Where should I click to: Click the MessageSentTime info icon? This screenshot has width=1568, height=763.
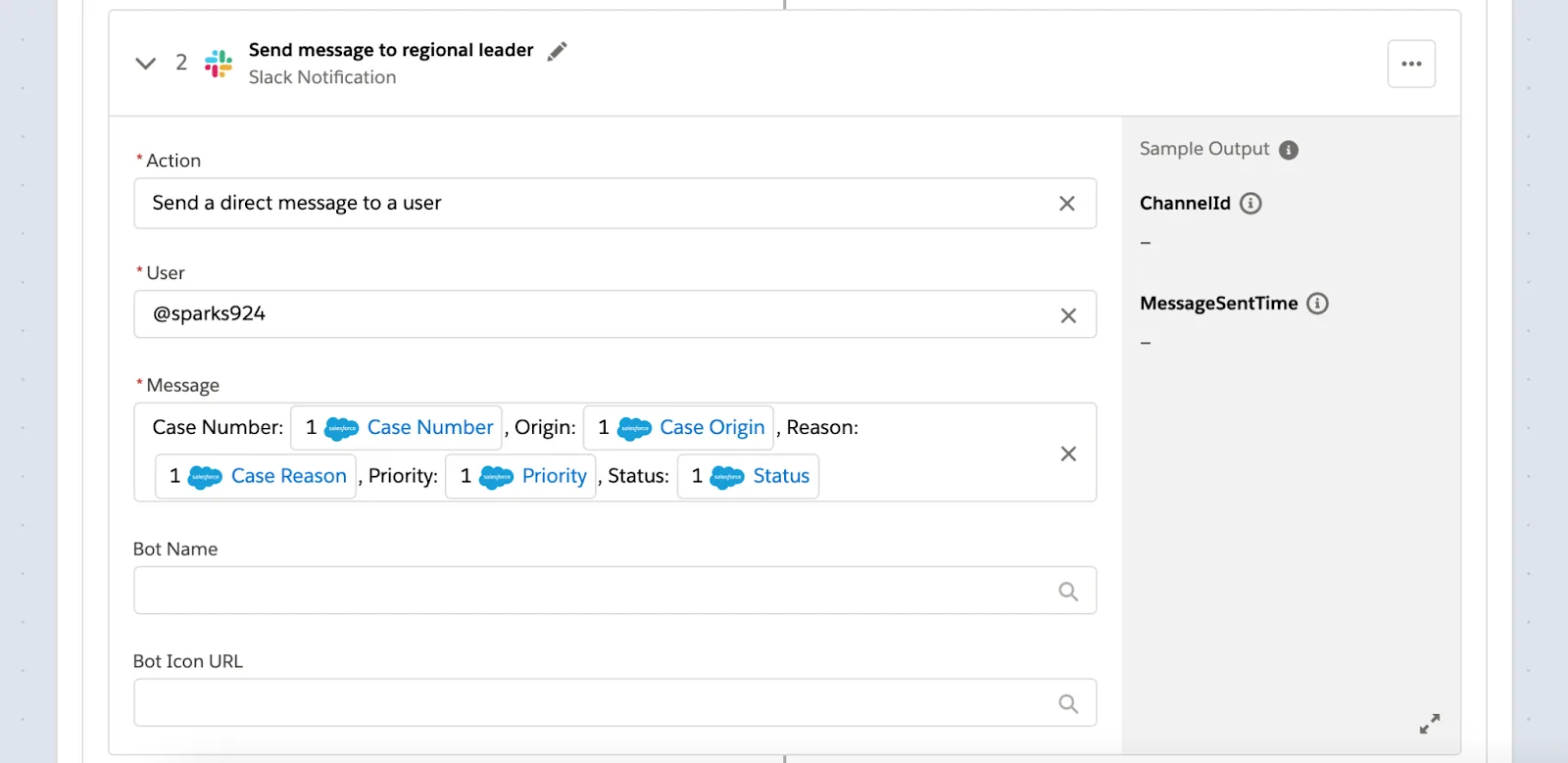pyautogui.click(x=1318, y=304)
